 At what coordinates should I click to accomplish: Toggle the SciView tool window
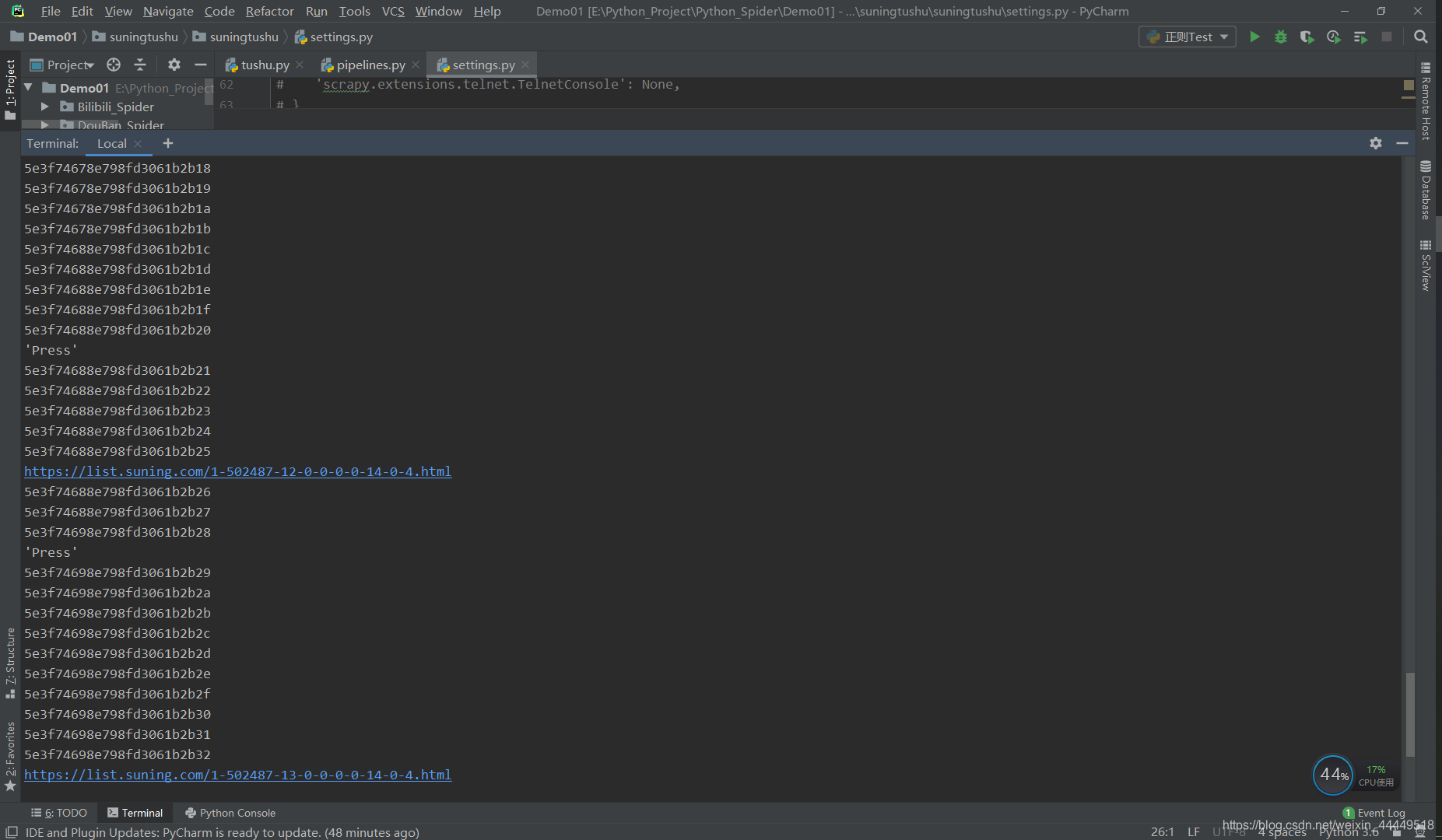point(1426,266)
